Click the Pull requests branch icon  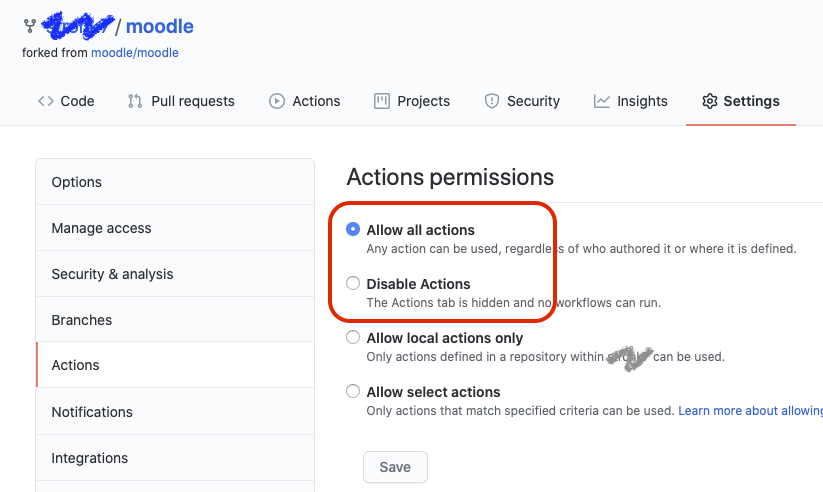point(135,101)
